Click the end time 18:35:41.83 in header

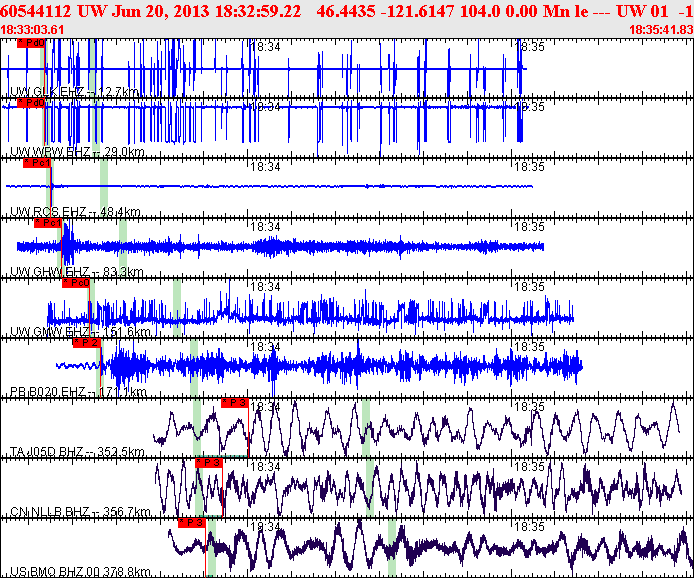660,29
